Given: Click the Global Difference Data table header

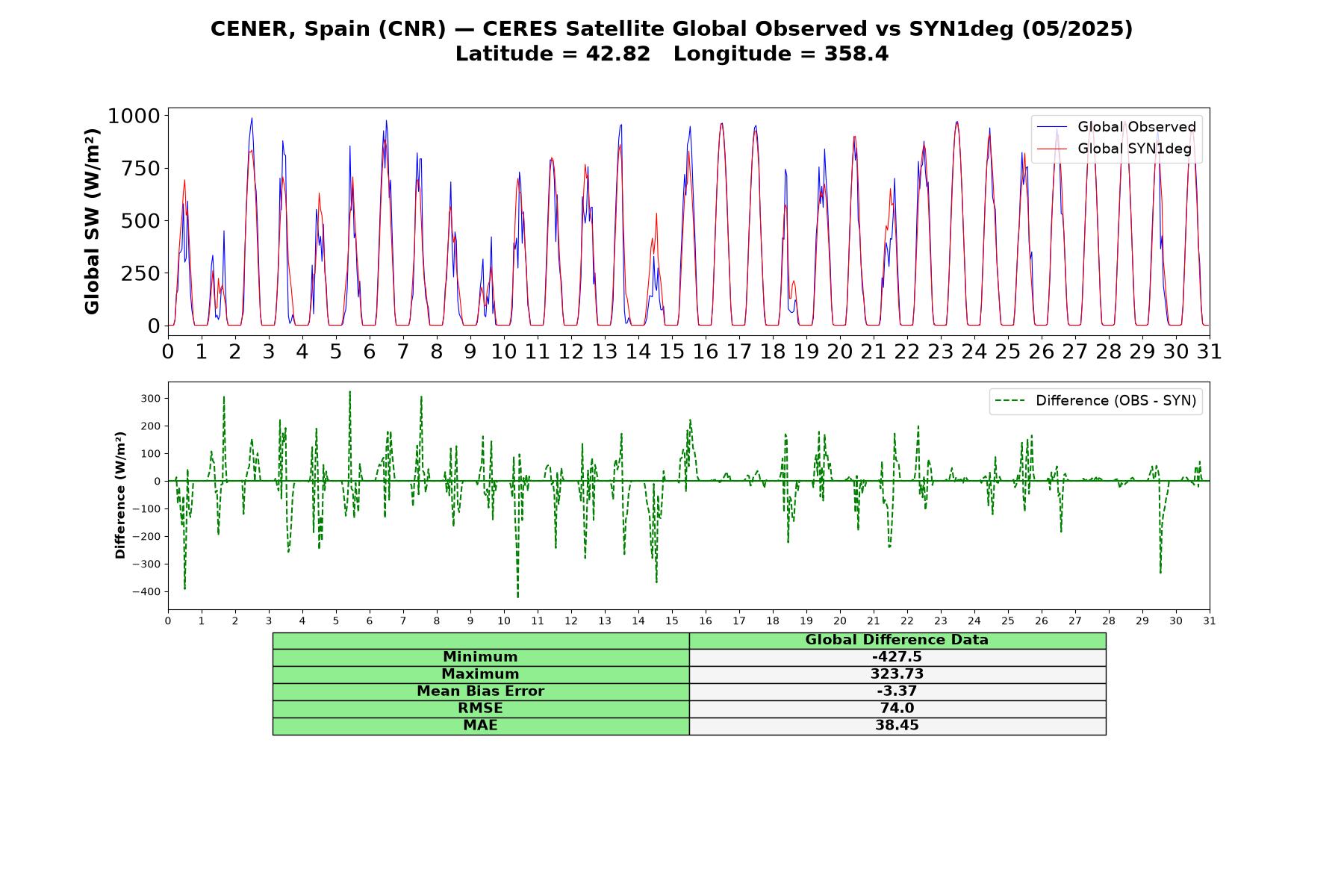Looking at the screenshot, I should coord(897,640).
